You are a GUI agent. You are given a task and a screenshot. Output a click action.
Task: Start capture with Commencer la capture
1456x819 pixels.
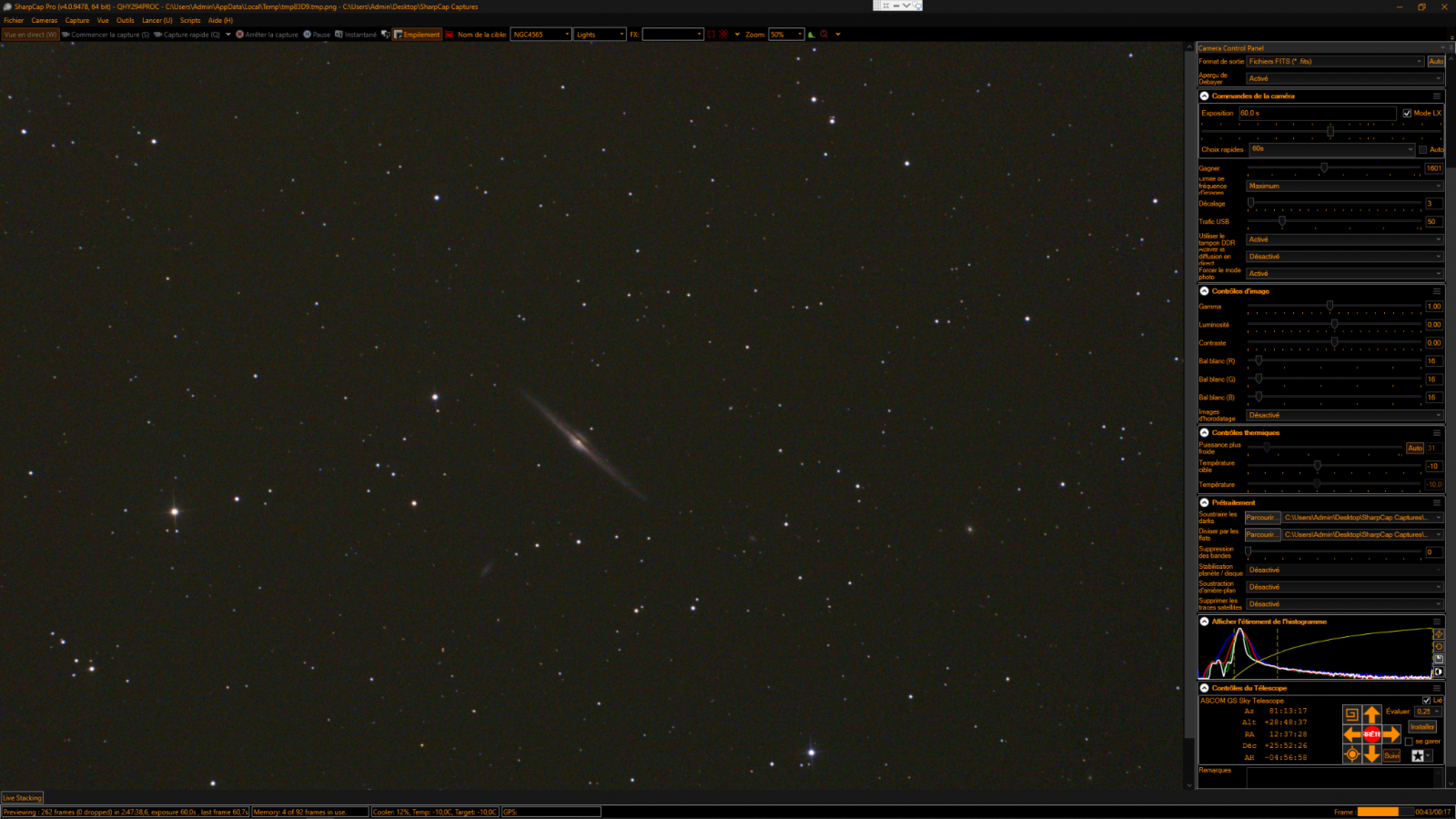click(106, 35)
